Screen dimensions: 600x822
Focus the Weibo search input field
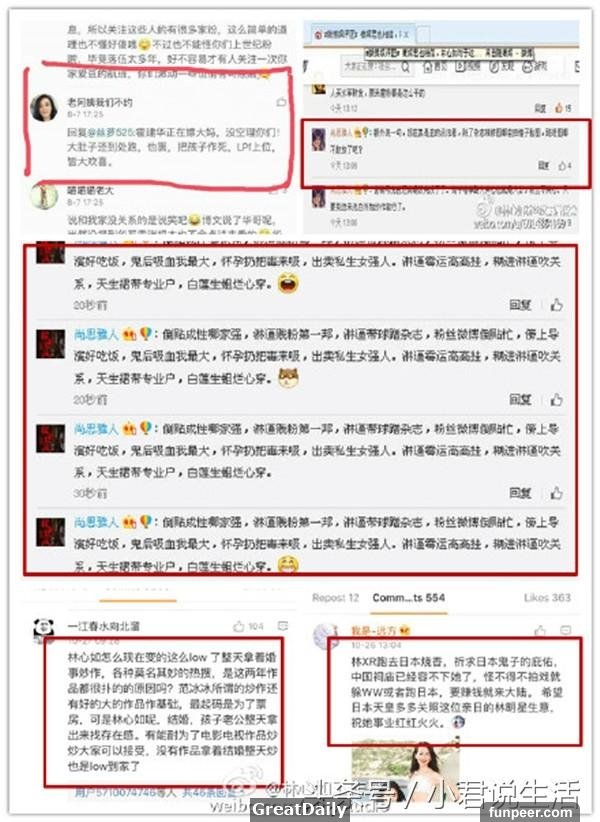(x=369, y=67)
